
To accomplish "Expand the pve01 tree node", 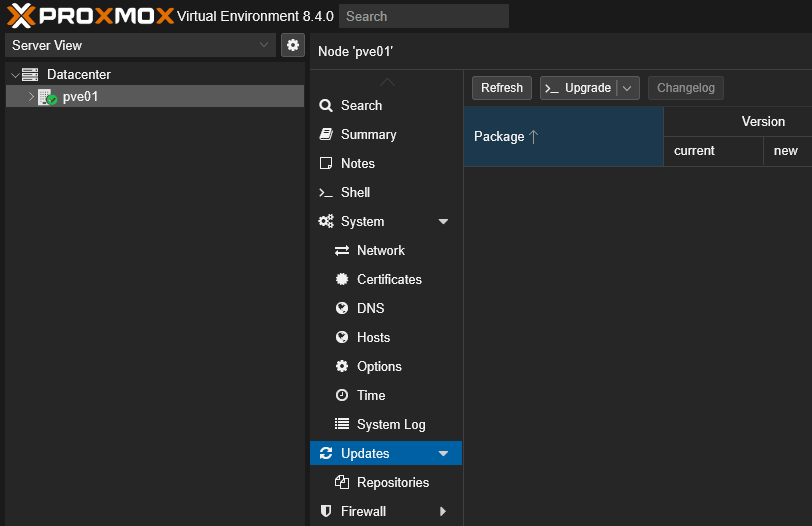I will (x=30, y=97).
